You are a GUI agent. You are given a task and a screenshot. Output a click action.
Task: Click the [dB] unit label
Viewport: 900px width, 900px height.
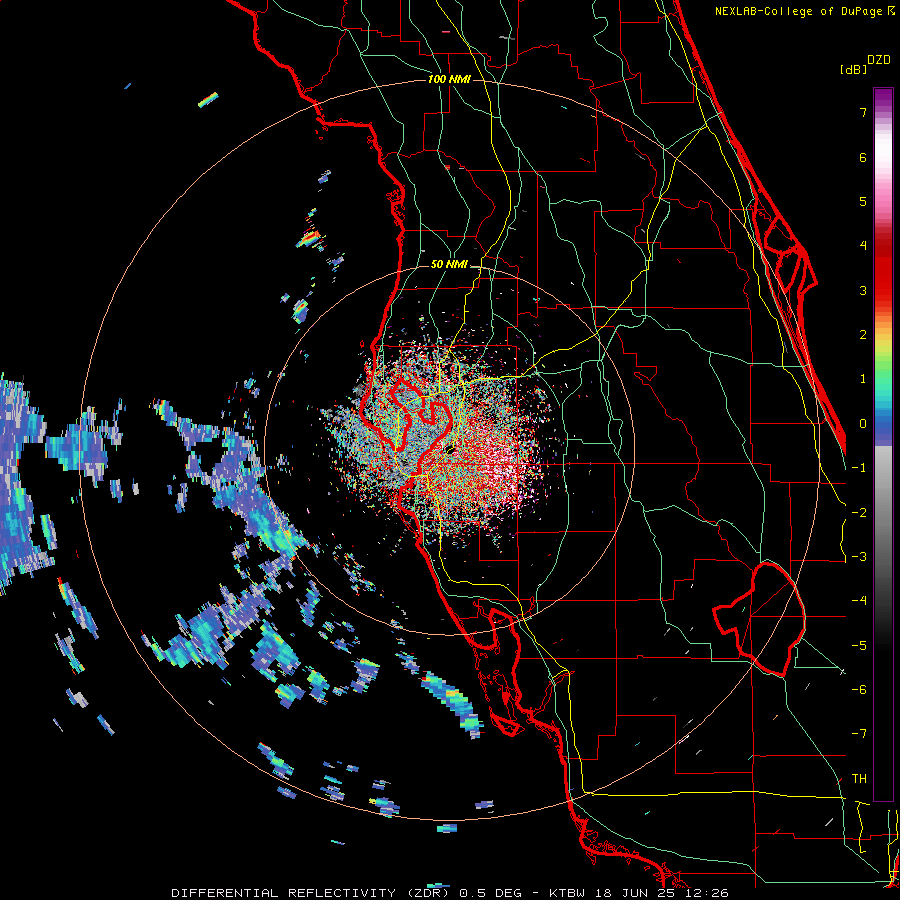pyautogui.click(x=853, y=69)
